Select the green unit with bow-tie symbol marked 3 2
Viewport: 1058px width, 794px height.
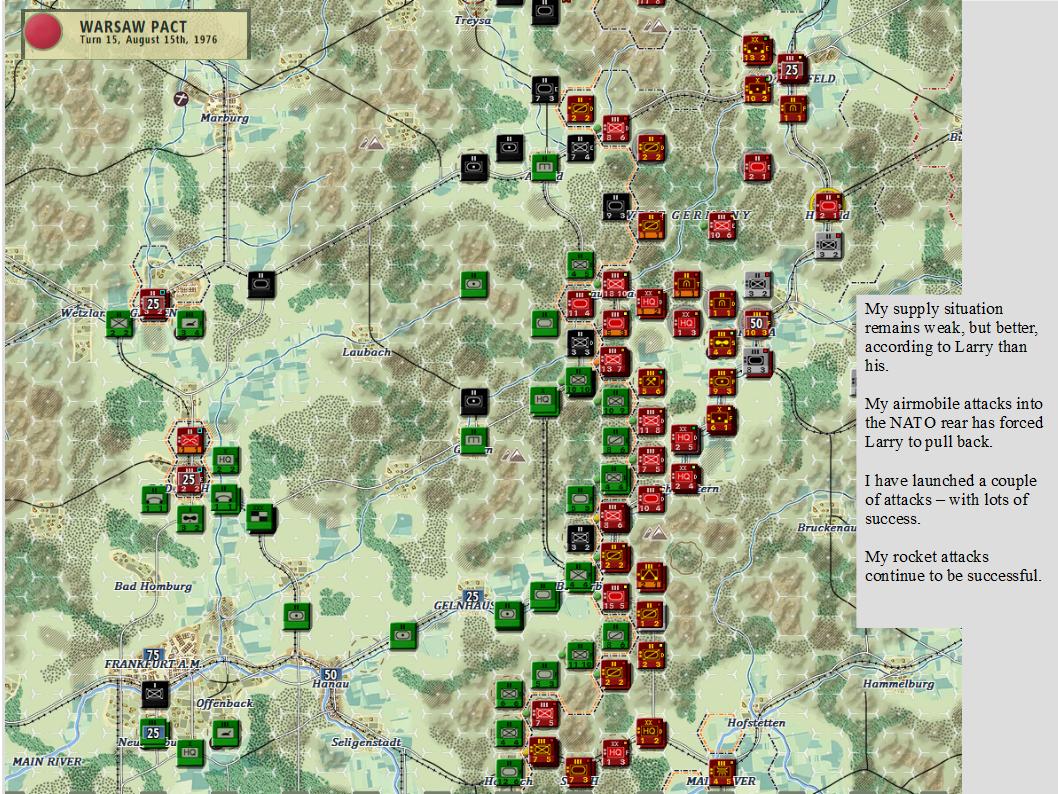pyautogui.click(x=190, y=519)
